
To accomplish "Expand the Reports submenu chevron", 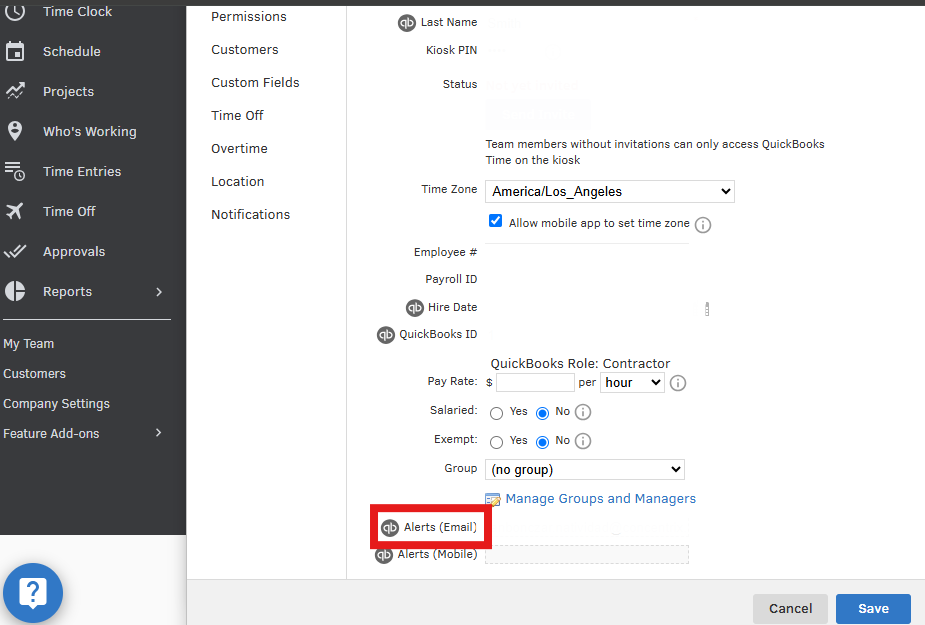I will [x=159, y=292].
